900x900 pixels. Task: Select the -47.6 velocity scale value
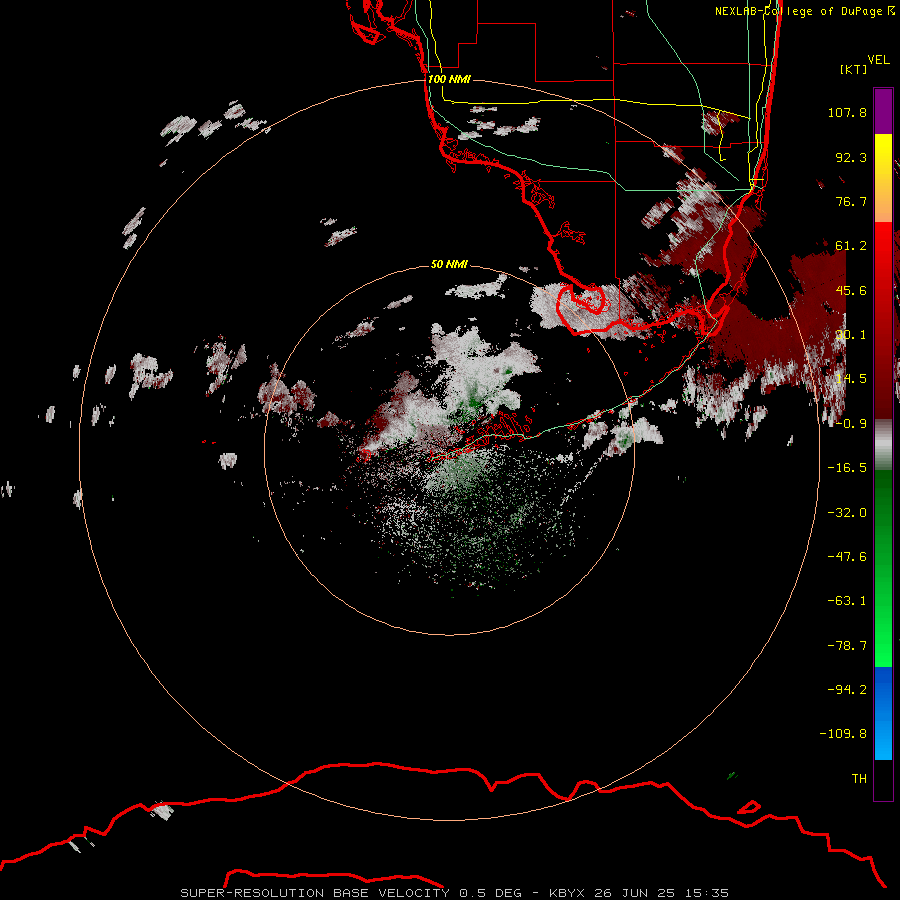pos(847,557)
